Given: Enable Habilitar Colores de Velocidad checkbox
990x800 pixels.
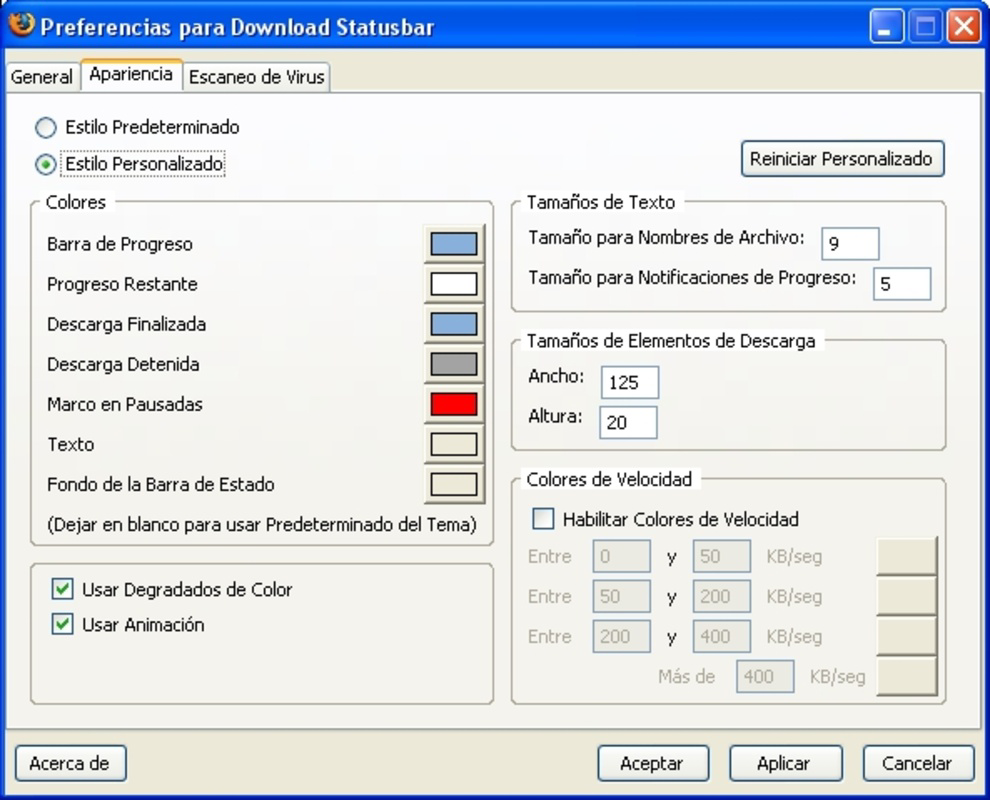Looking at the screenshot, I should [x=543, y=519].
